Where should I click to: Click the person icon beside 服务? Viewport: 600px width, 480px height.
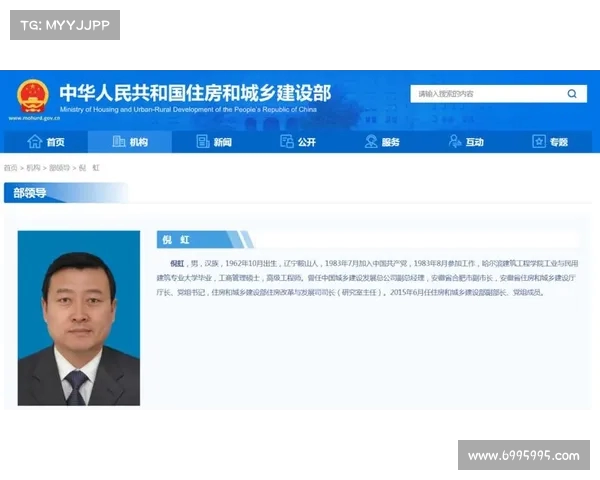[x=371, y=142]
